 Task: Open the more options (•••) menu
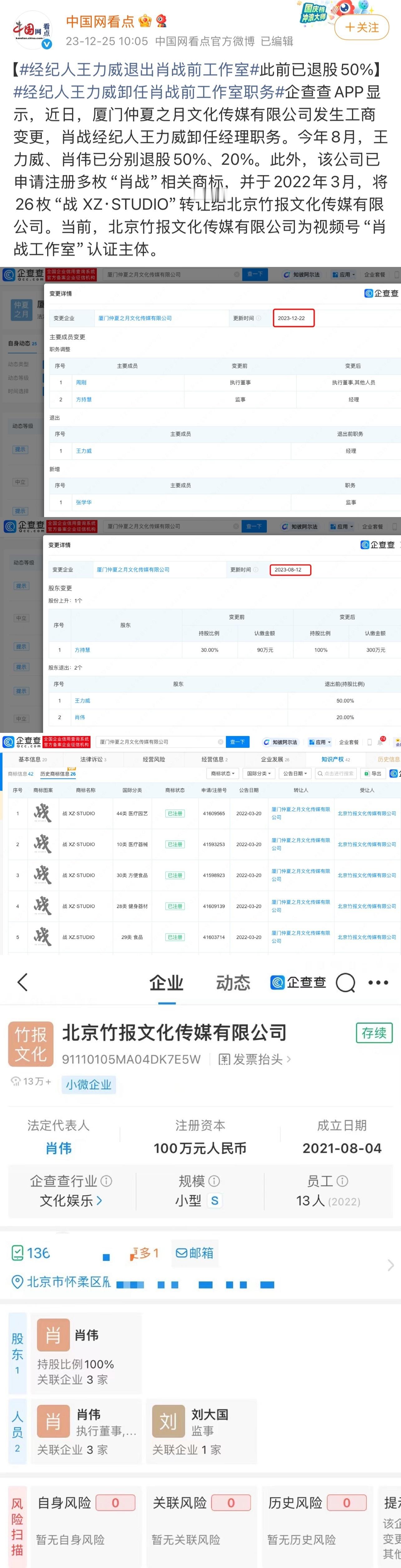pyautogui.click(x=378, y=982)
